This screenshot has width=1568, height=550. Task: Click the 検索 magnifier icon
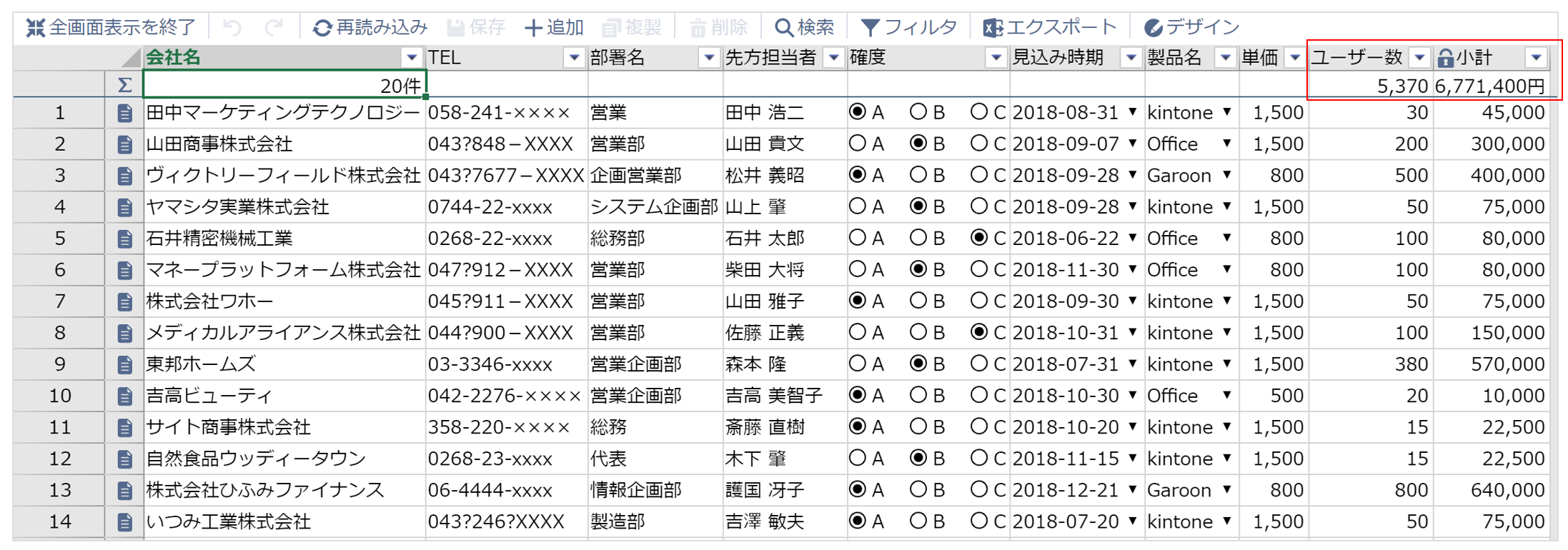click(x=783, y=28)
